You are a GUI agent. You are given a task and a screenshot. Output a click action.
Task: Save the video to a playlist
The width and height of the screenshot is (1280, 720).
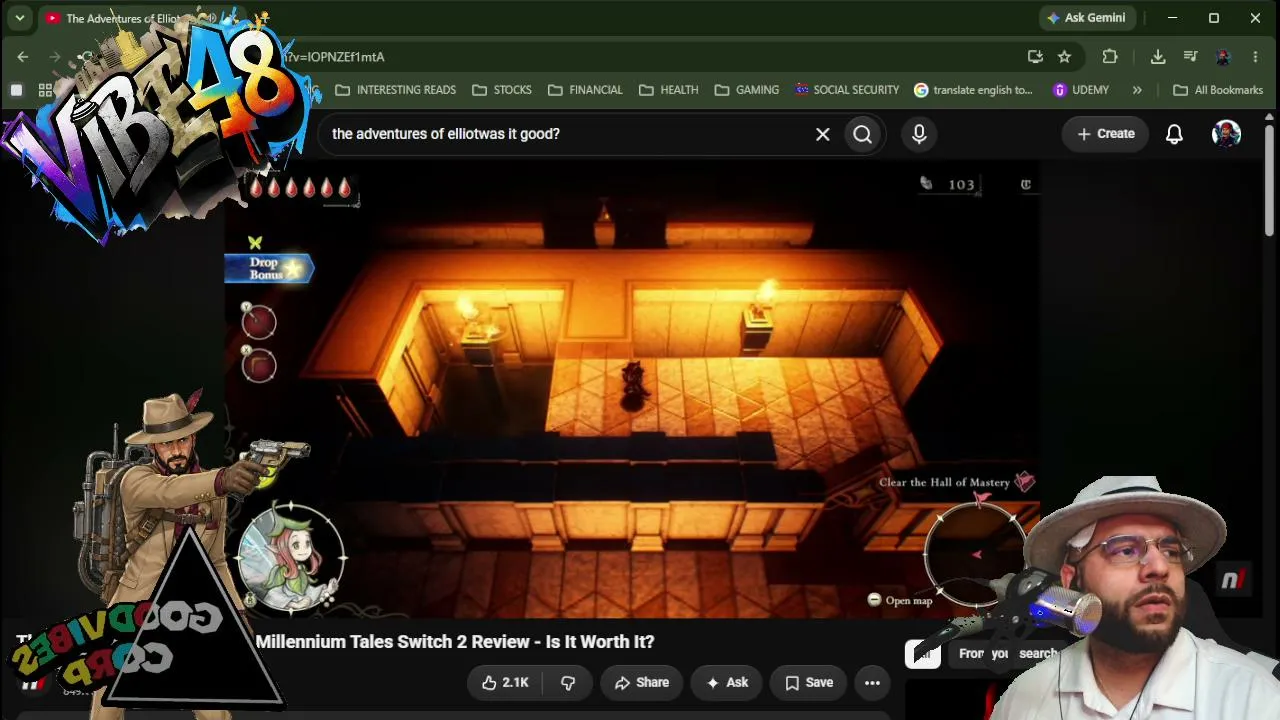pos(809,683)
